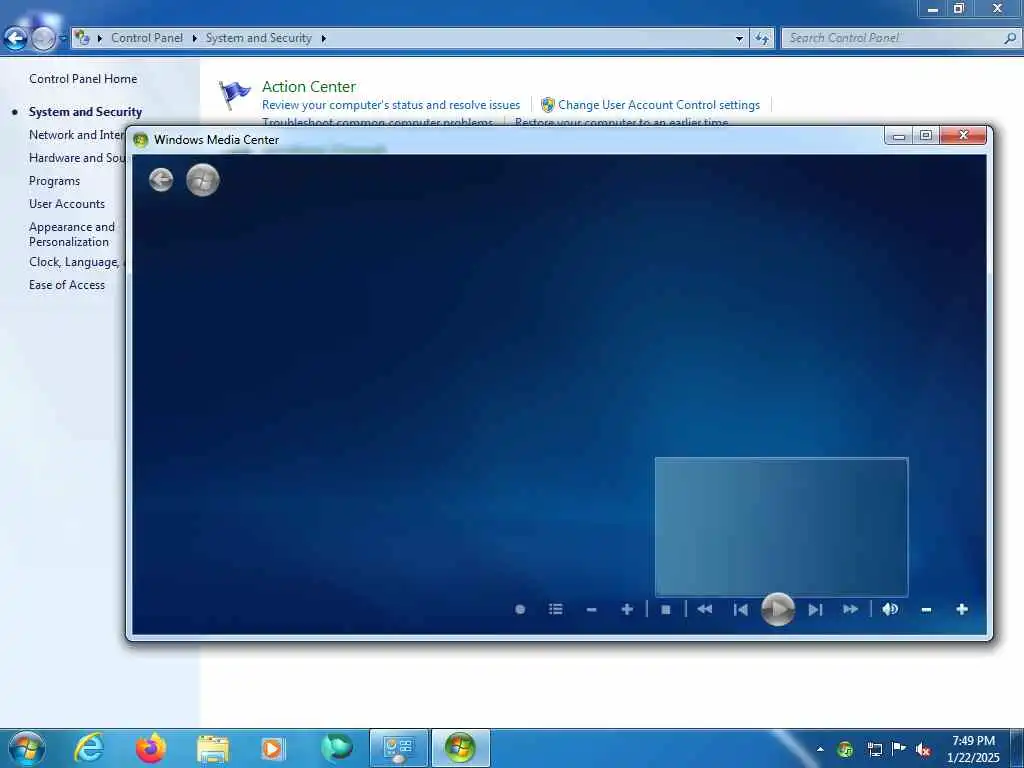Start playback with the round Play button
The width and height of the screenshot is (1024, 768).
[x=778, y=609]
